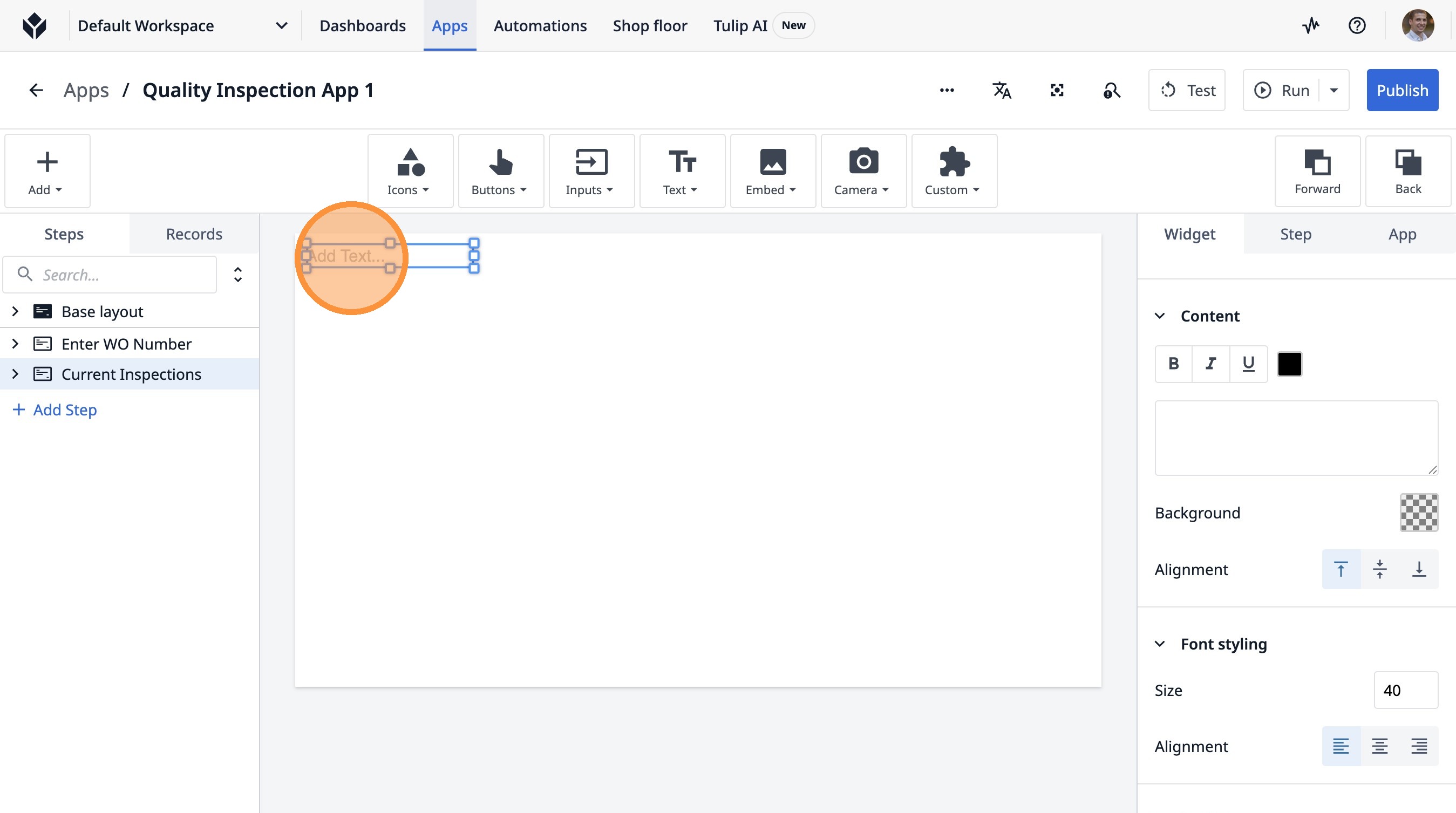1456x813 pixels.
Task: Open the three-dots more options menu
Action: [x=947, y=91]
